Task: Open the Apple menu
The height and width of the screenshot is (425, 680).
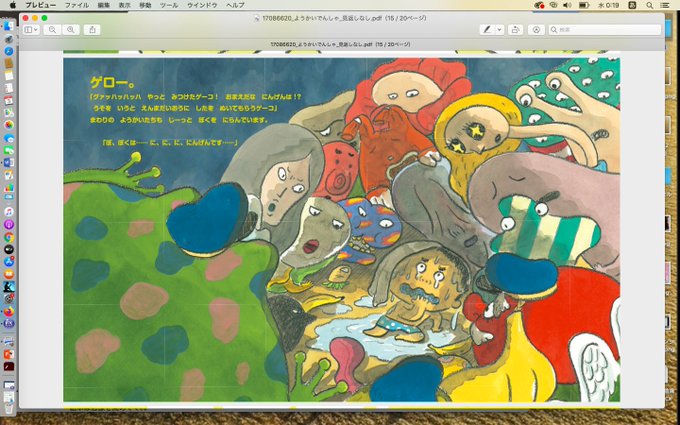Action: pyautogui.click(x=13, y=5)
